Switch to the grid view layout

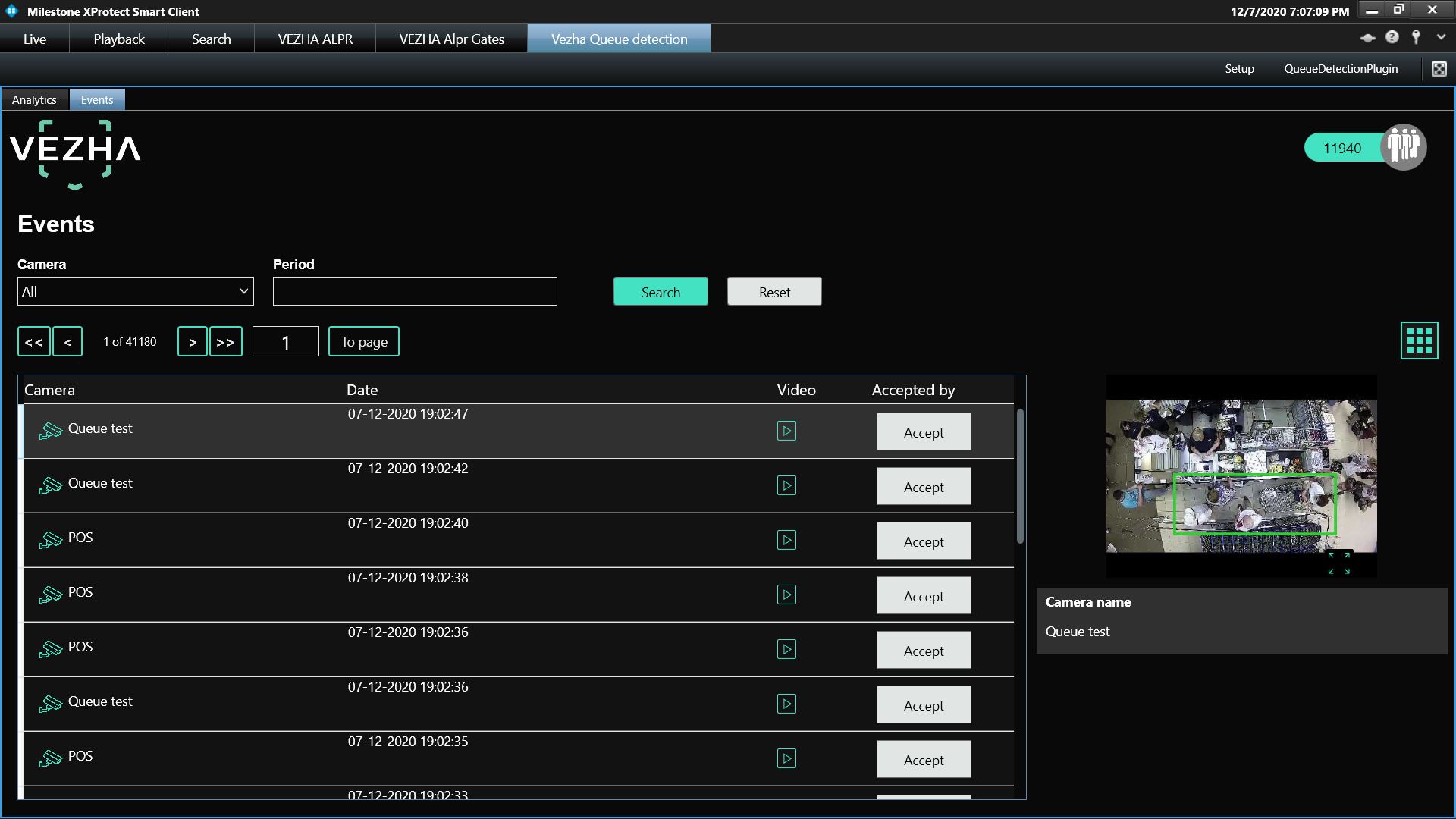(x=1419, y=340)
